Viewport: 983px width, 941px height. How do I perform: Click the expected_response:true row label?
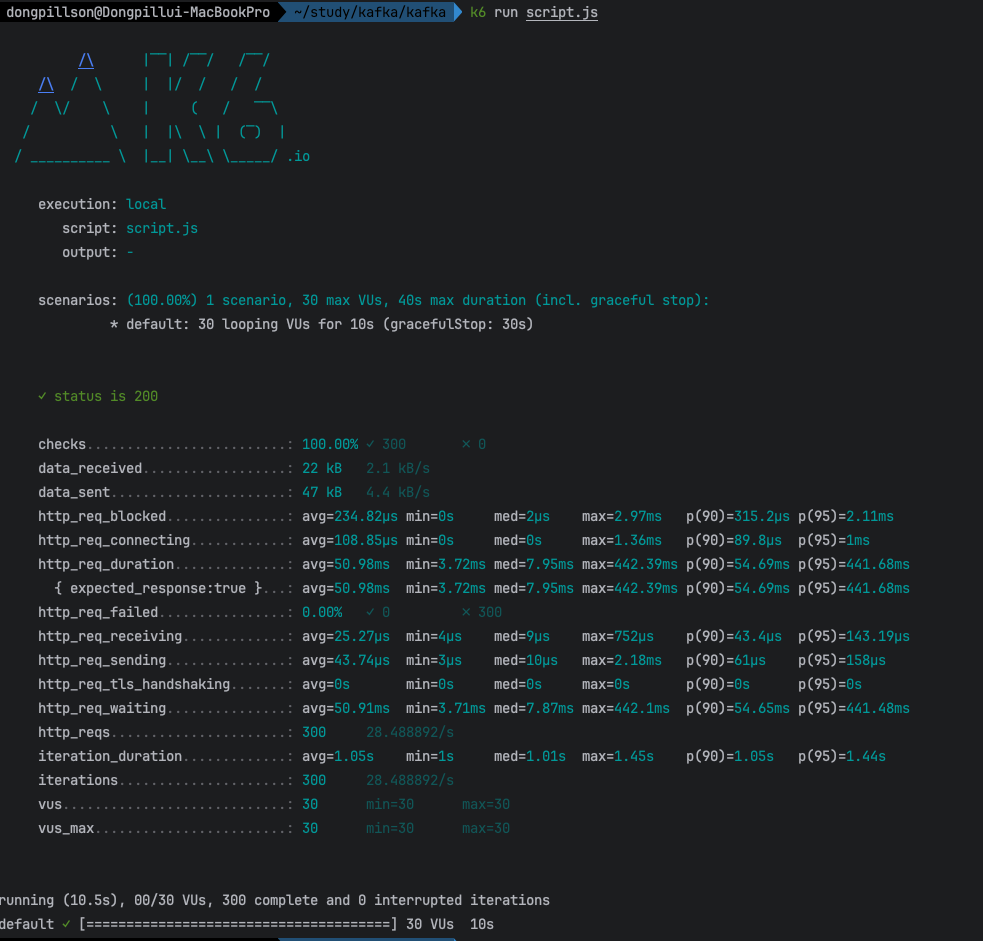pyautogui.click(x=158, y=588)
